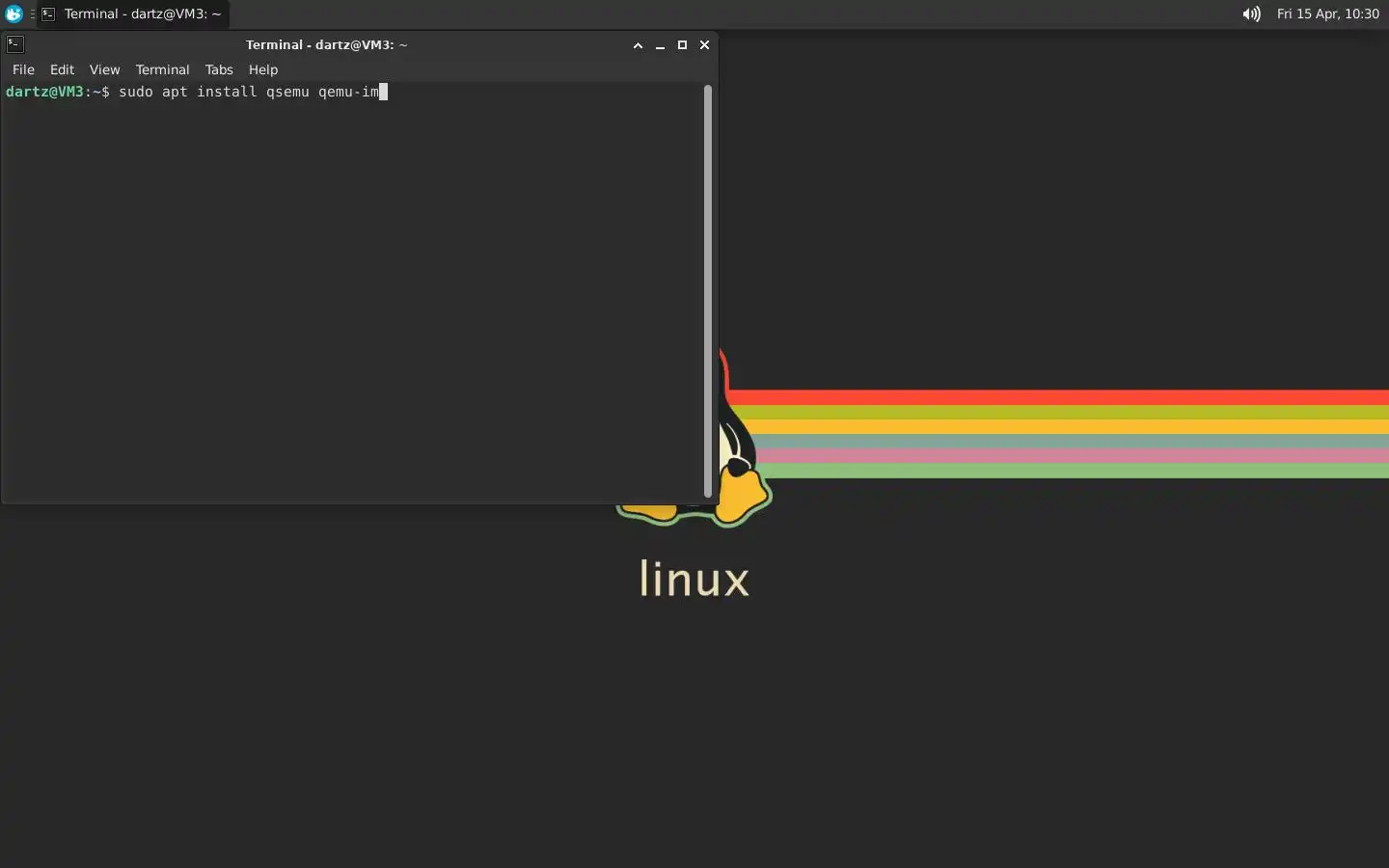
Task: Click the terminal title bar text
Action: click(x=326, y=44)
